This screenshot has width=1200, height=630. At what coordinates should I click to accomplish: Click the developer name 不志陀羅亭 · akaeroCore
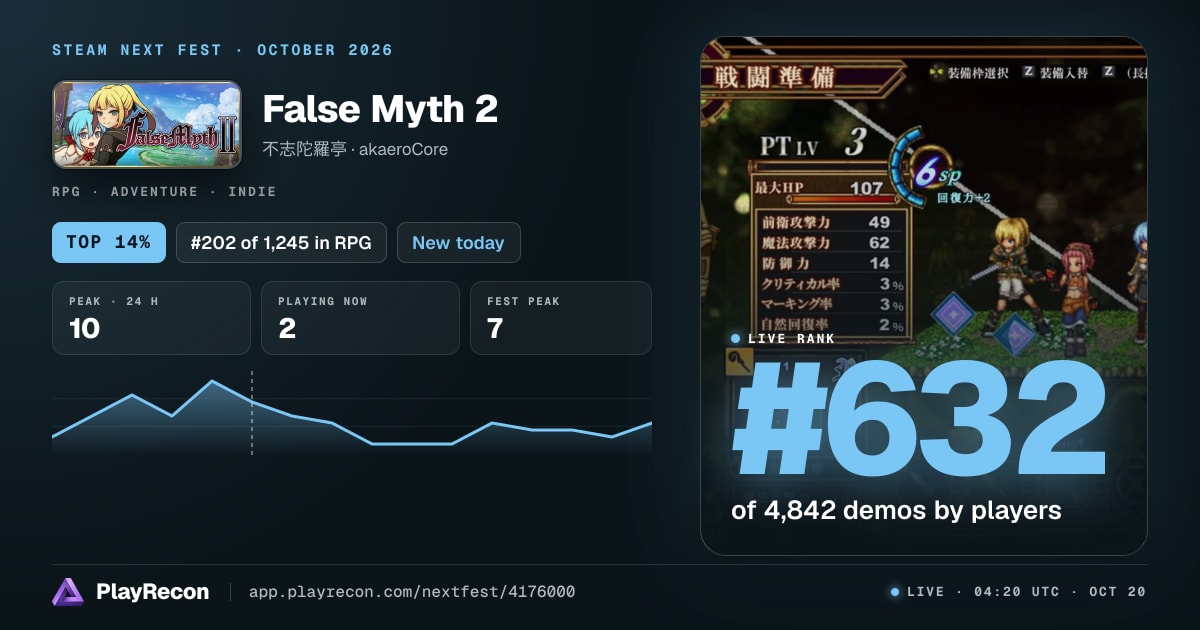pos(355,149)
